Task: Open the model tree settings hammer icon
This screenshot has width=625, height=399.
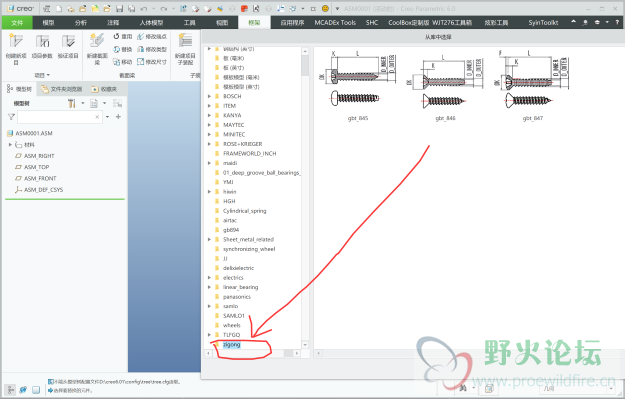Action: (x=72, y=104)
